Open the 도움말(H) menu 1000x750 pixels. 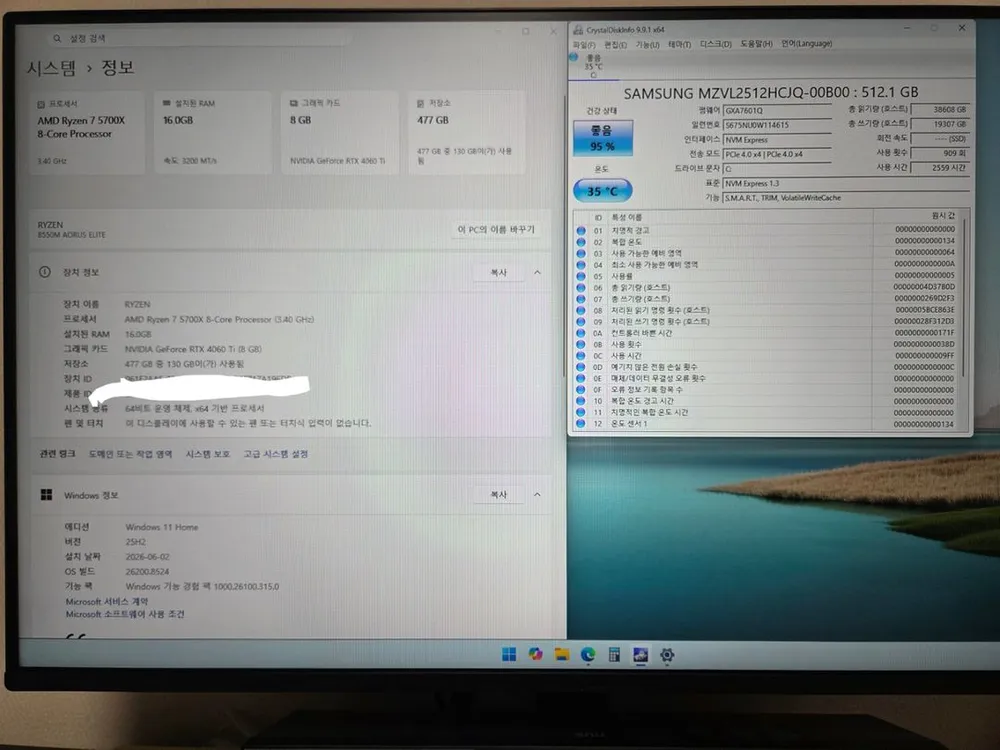coord(756,44)
